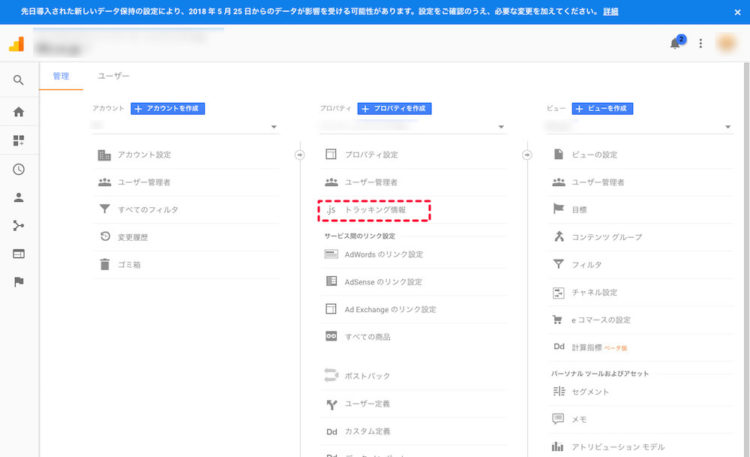Open the 詳細 link in the banner
This screenshot has height=457, width=750.
[610, 11]
